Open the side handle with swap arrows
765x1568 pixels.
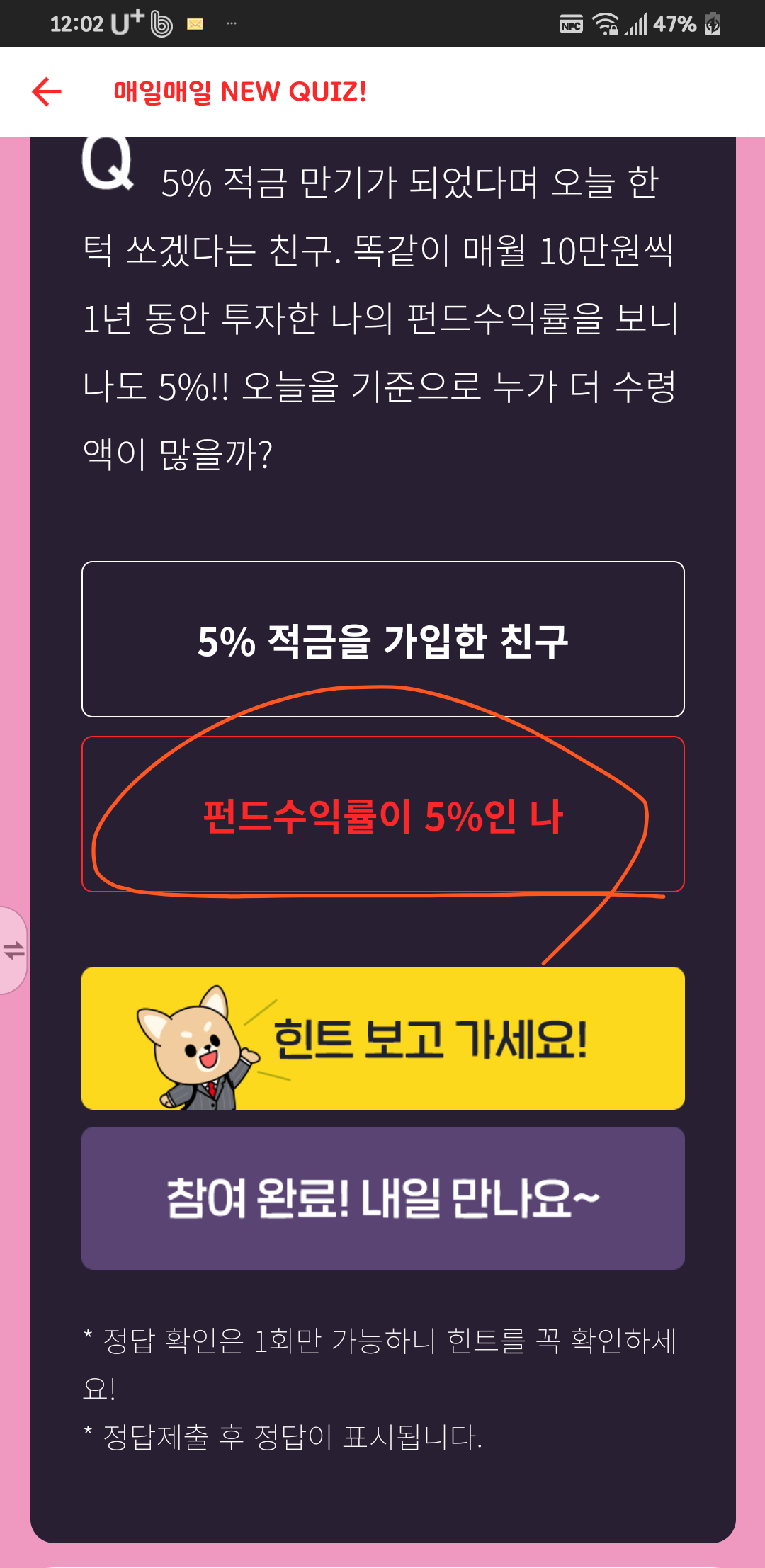tap(13, 950)
